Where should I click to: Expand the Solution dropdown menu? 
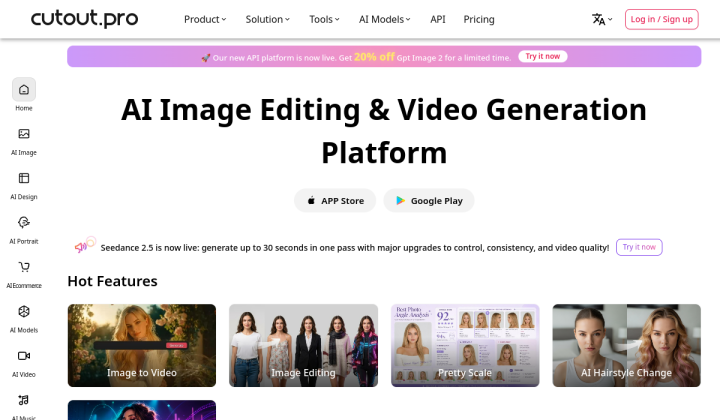pos(267,19)
